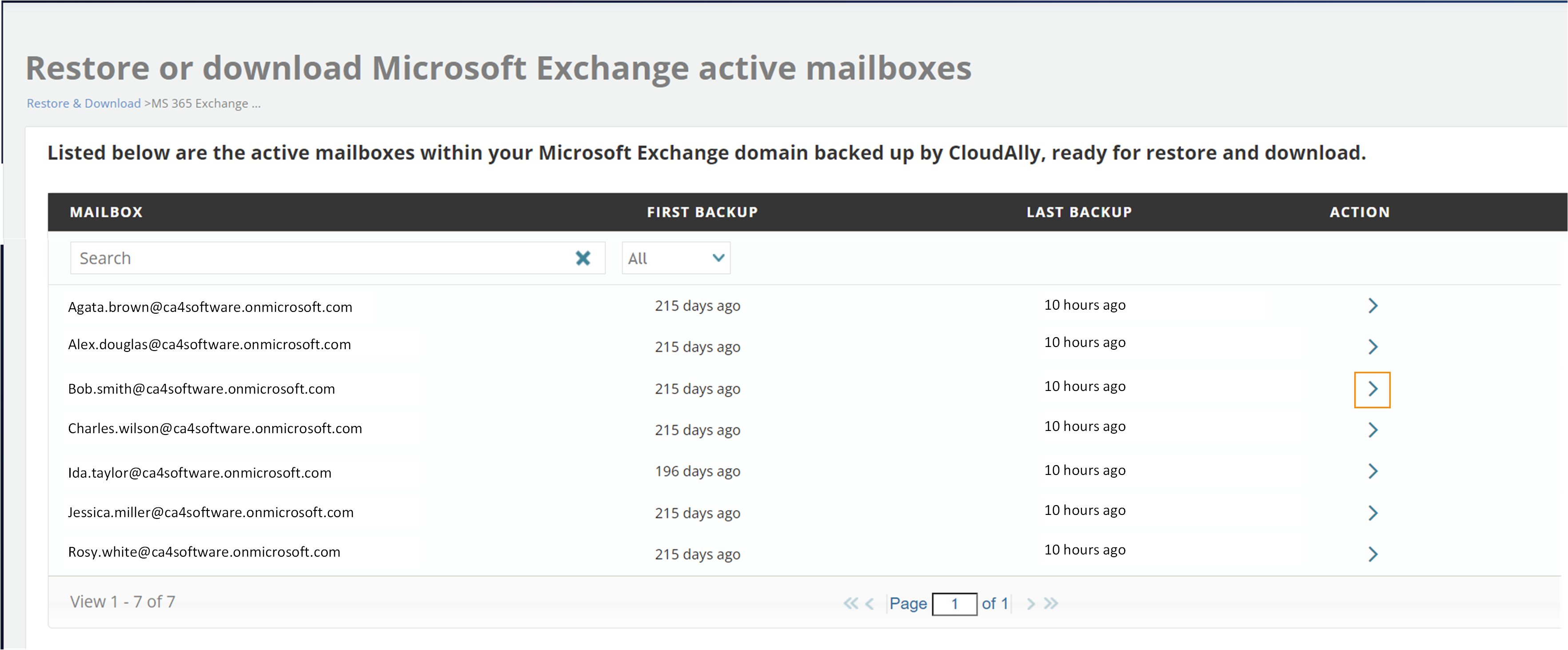
Task: Go to next page arrow
Action: coord(1030,604)
